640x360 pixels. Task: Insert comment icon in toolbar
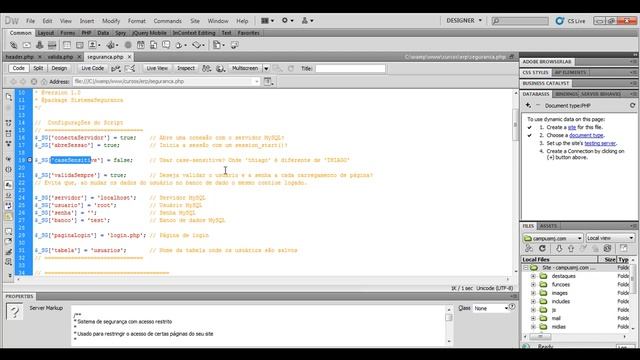point(166,45)
